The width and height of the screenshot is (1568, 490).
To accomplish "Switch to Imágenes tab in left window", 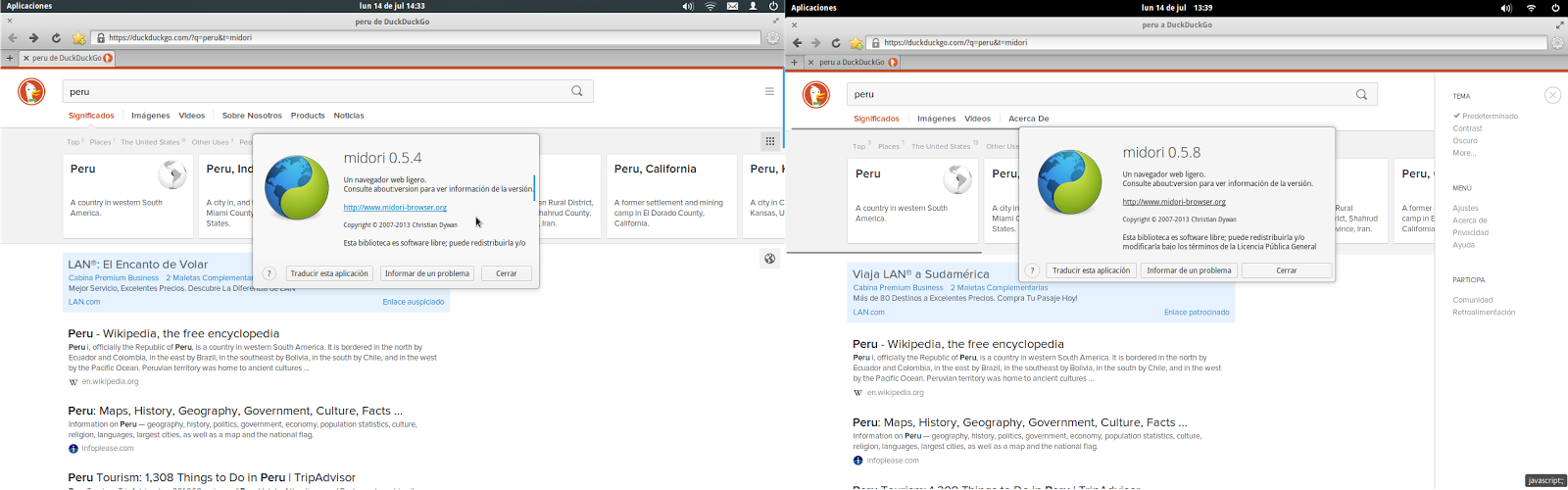I will (x=151, y=116).
